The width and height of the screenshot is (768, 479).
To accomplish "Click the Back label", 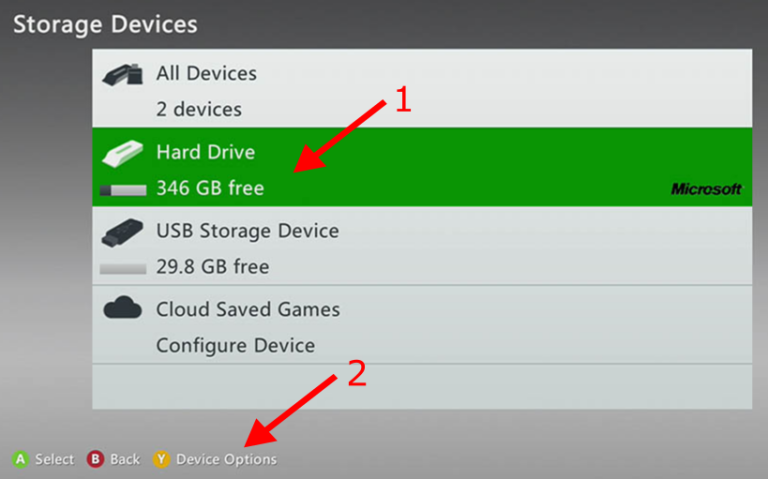I will pyautogui.click(x=125, y=459).
